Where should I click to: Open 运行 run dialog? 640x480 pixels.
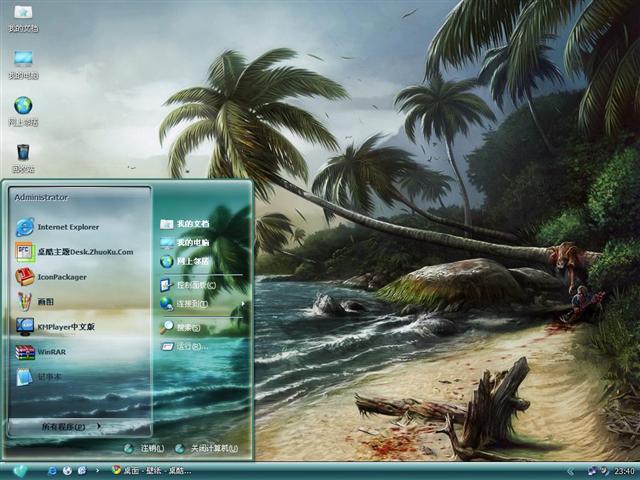pos(184,347)
